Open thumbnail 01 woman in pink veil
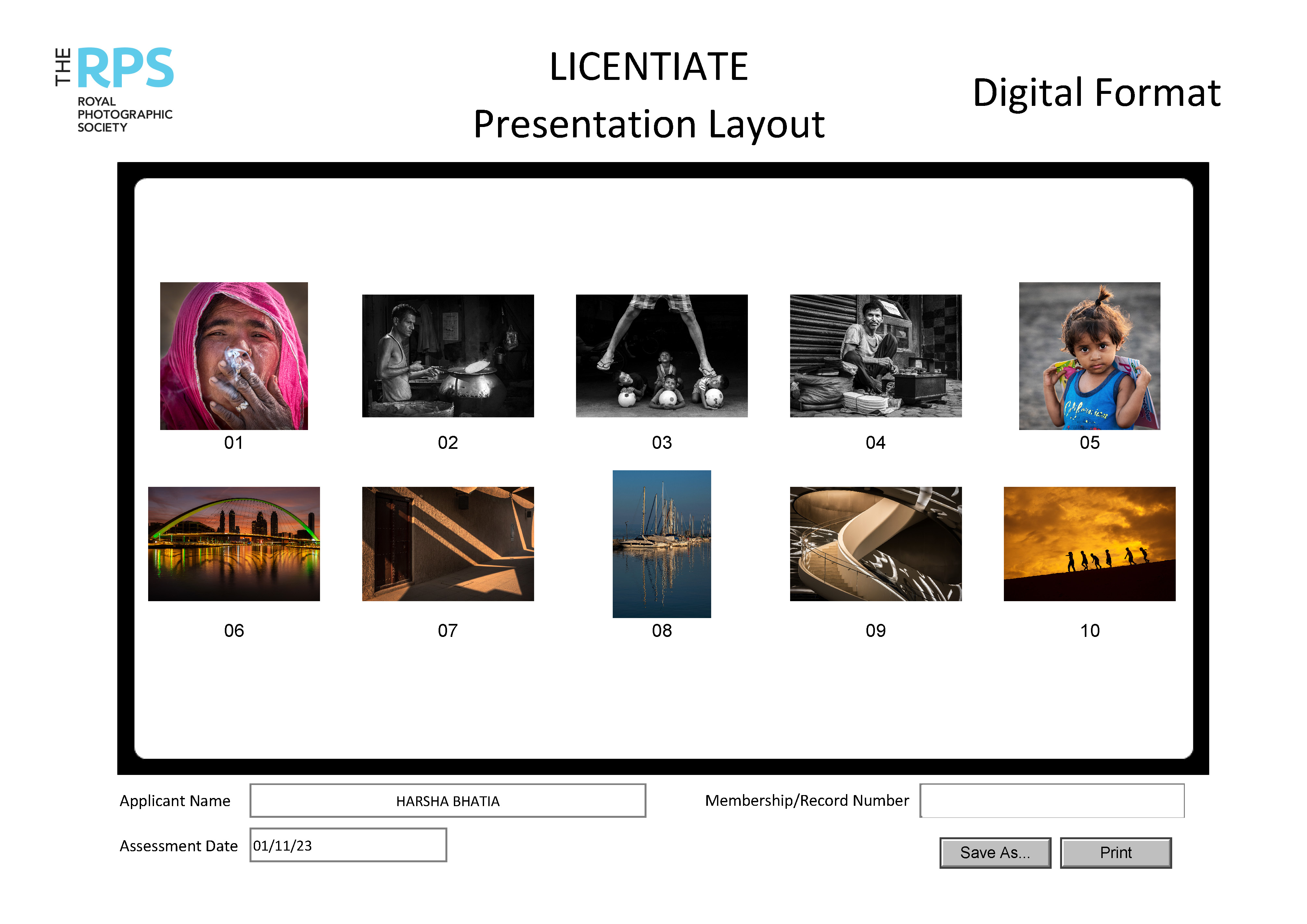The image size is (1307, 924). [233, 356]
